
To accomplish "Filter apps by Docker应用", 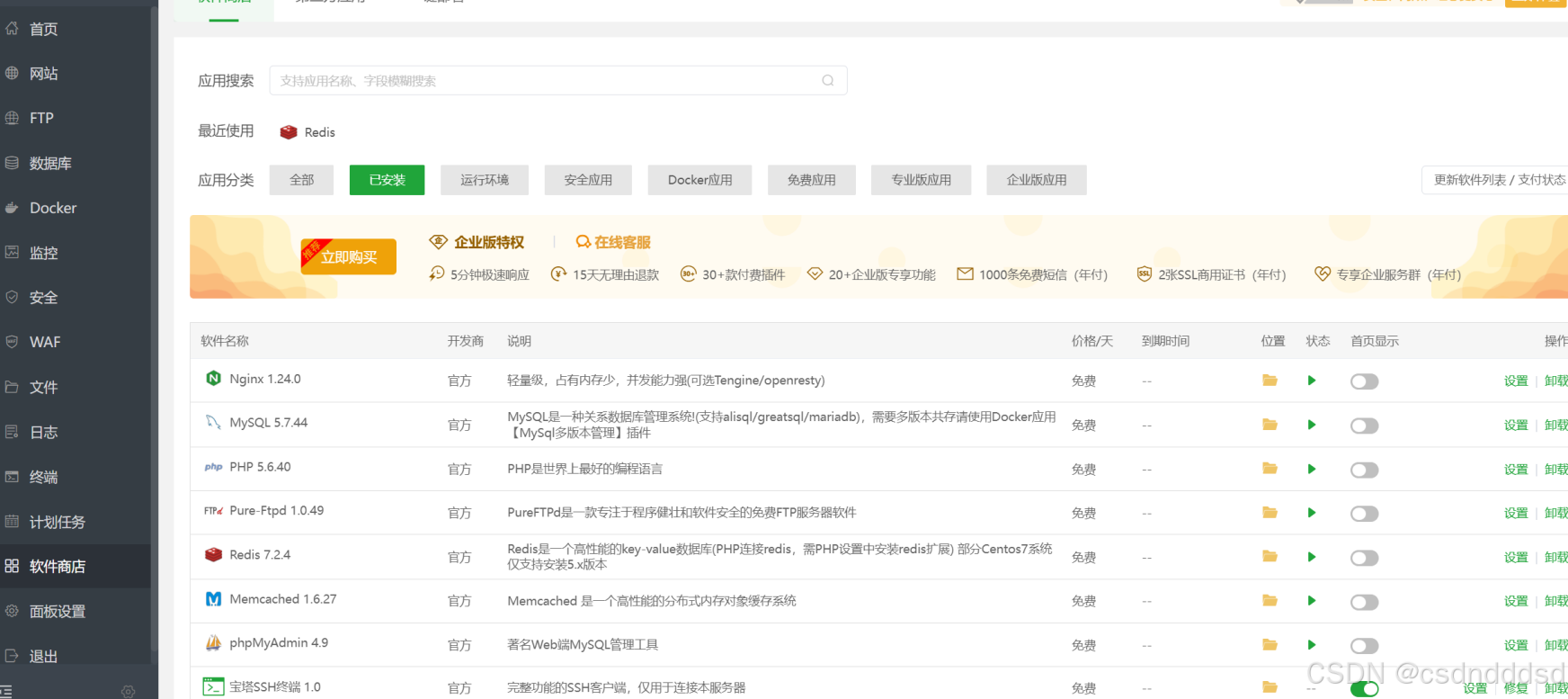I will pos(699,180).
